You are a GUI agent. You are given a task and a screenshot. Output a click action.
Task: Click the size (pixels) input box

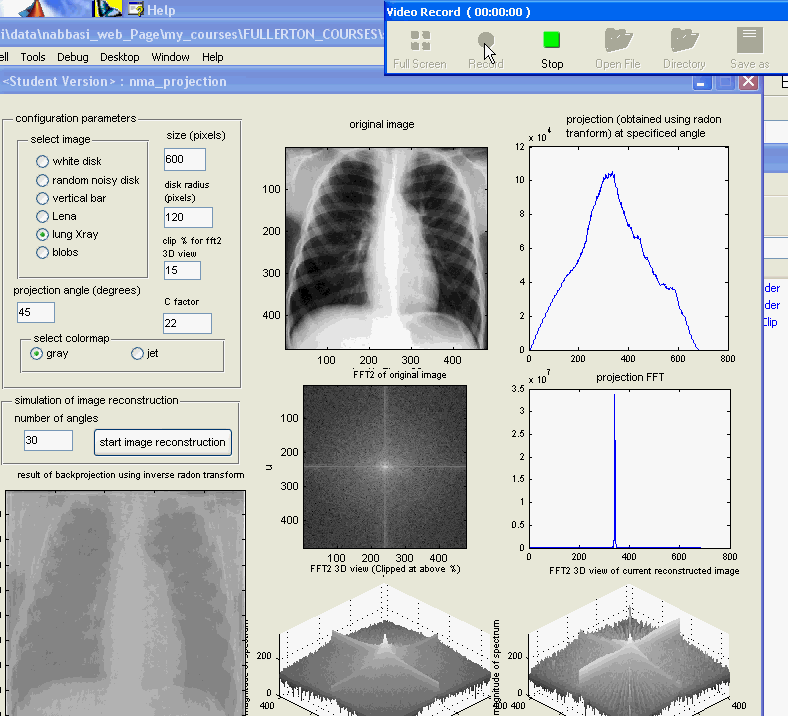[184, 159]
